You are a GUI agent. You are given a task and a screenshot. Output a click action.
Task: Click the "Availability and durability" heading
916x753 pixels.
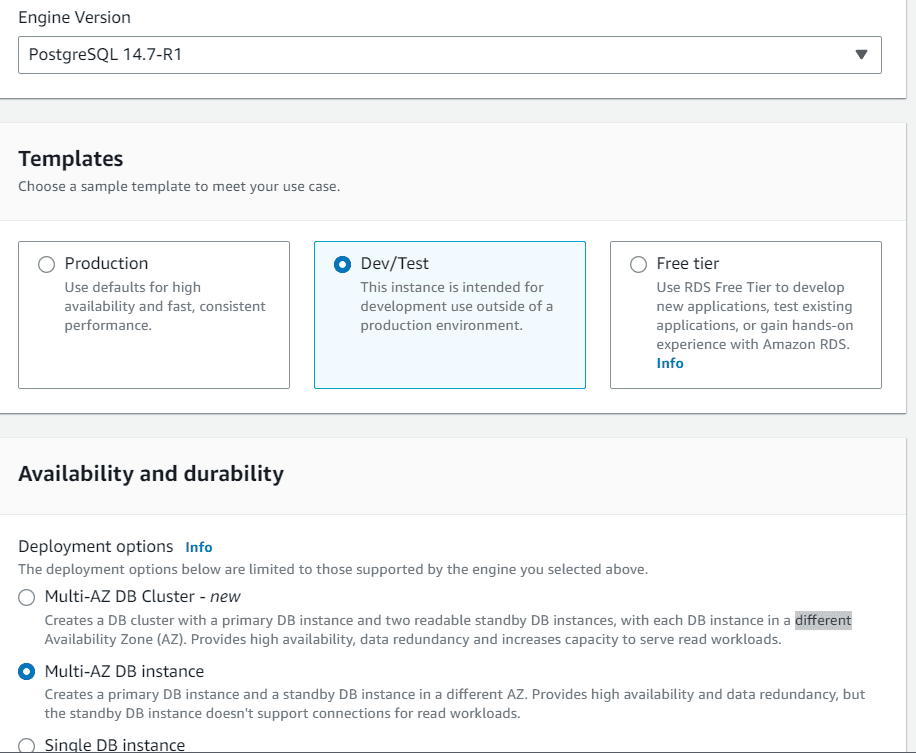coord(151,474)
